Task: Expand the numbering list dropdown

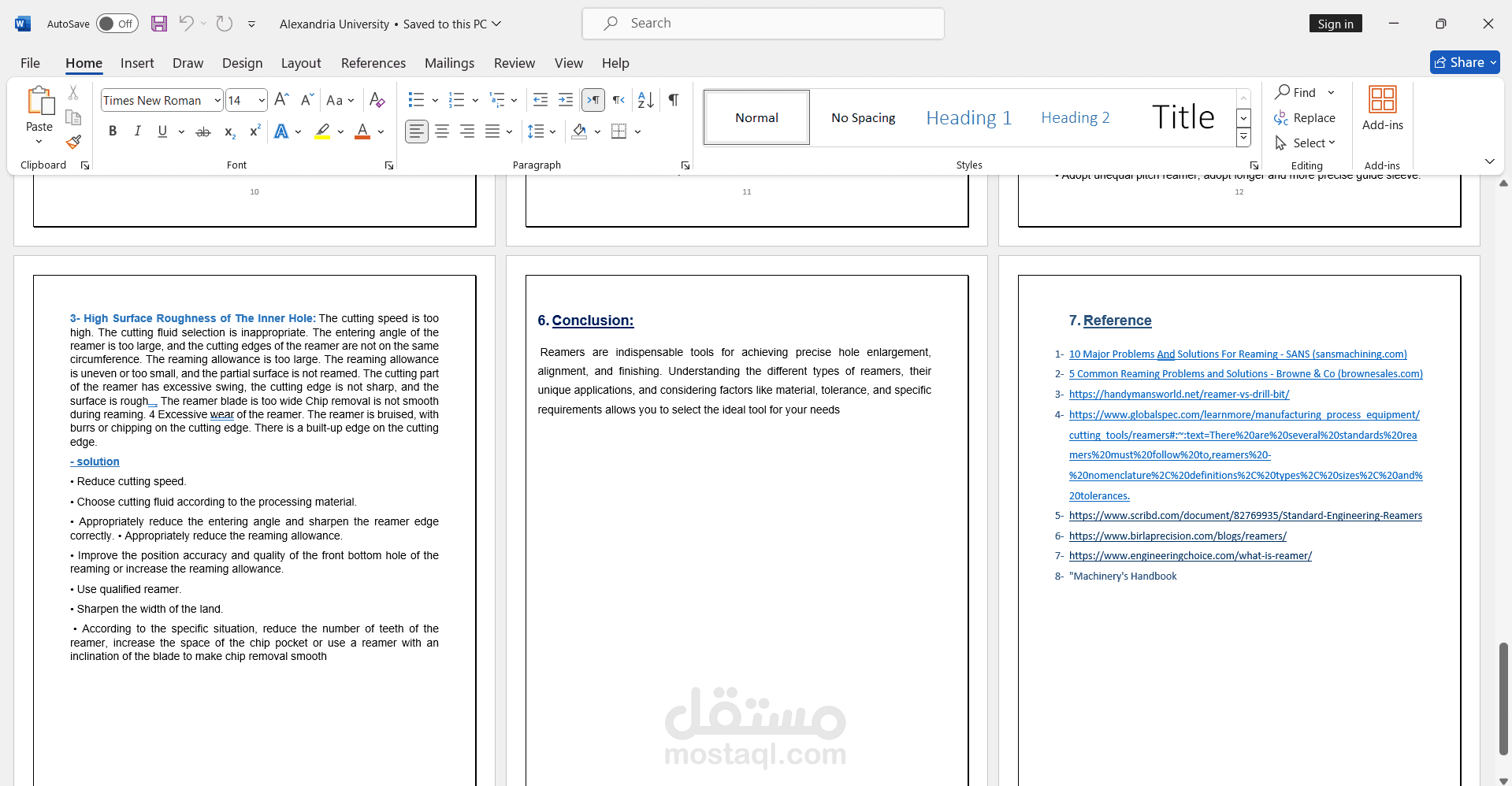Action: (x=475, y=100)
